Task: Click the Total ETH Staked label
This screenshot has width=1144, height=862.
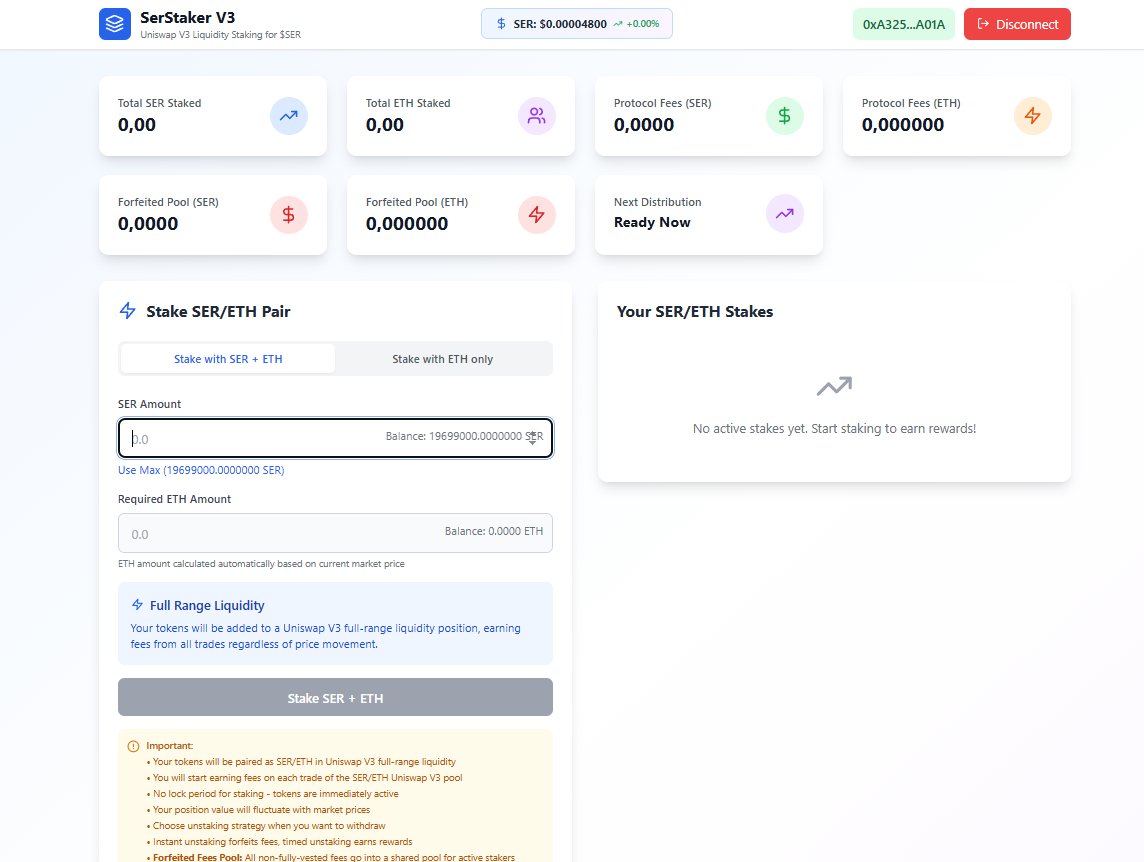Action: pyautogui.click(x=408, y=103)
